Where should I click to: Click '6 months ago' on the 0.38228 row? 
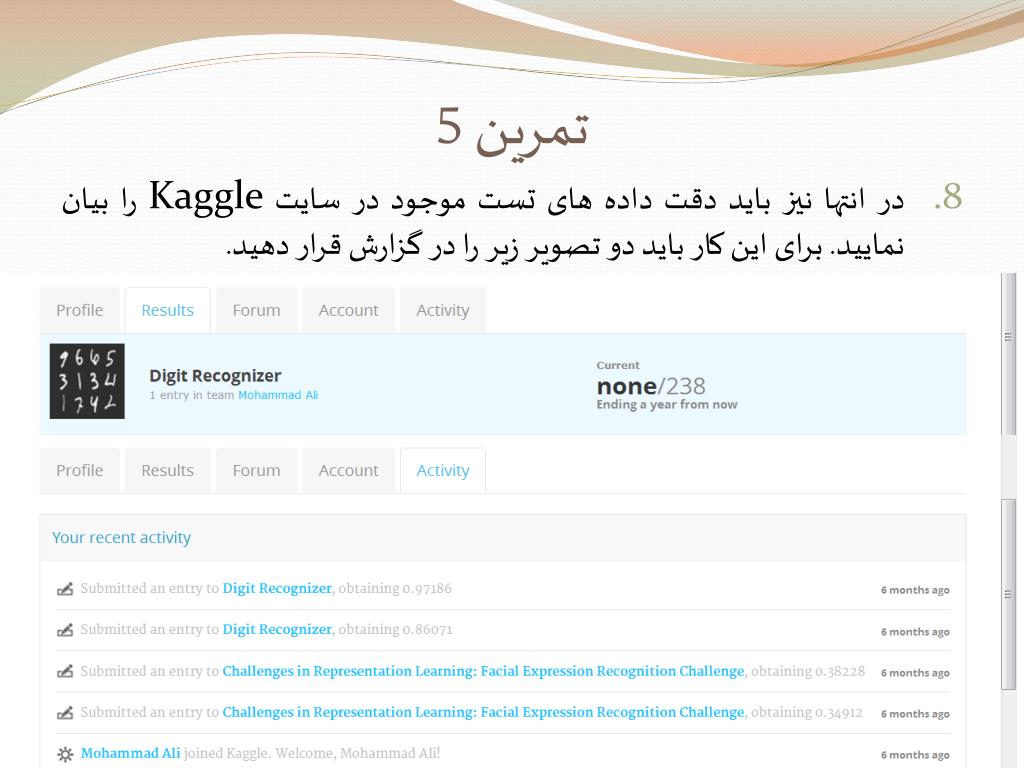[915, 673]
